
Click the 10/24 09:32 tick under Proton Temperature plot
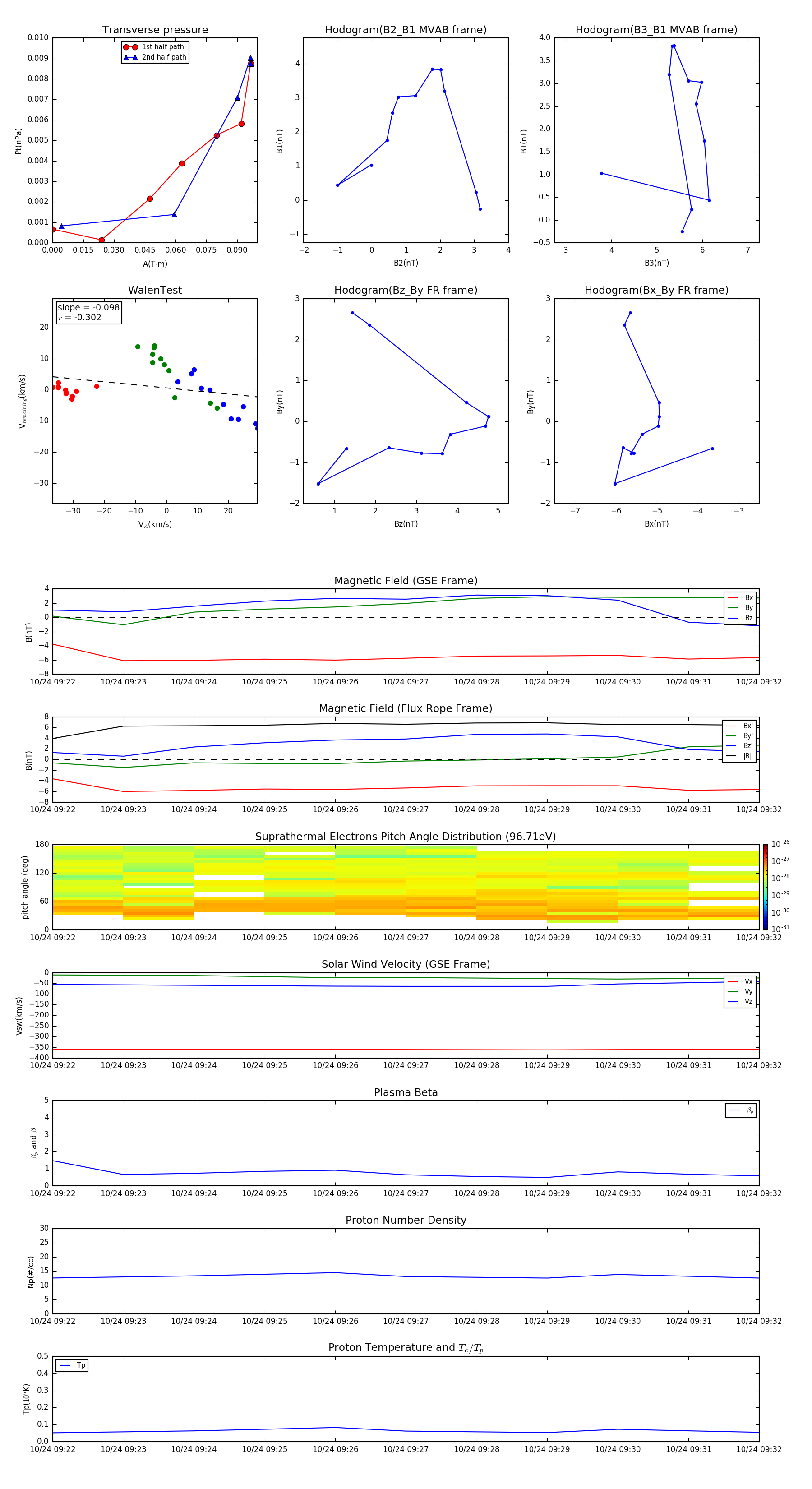pyautogui.click(x=759, y=1449)
